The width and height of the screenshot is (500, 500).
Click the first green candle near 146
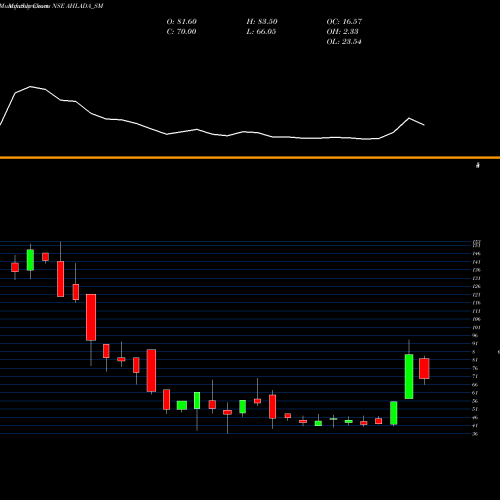pyautogui.click(x=30, y=260)
